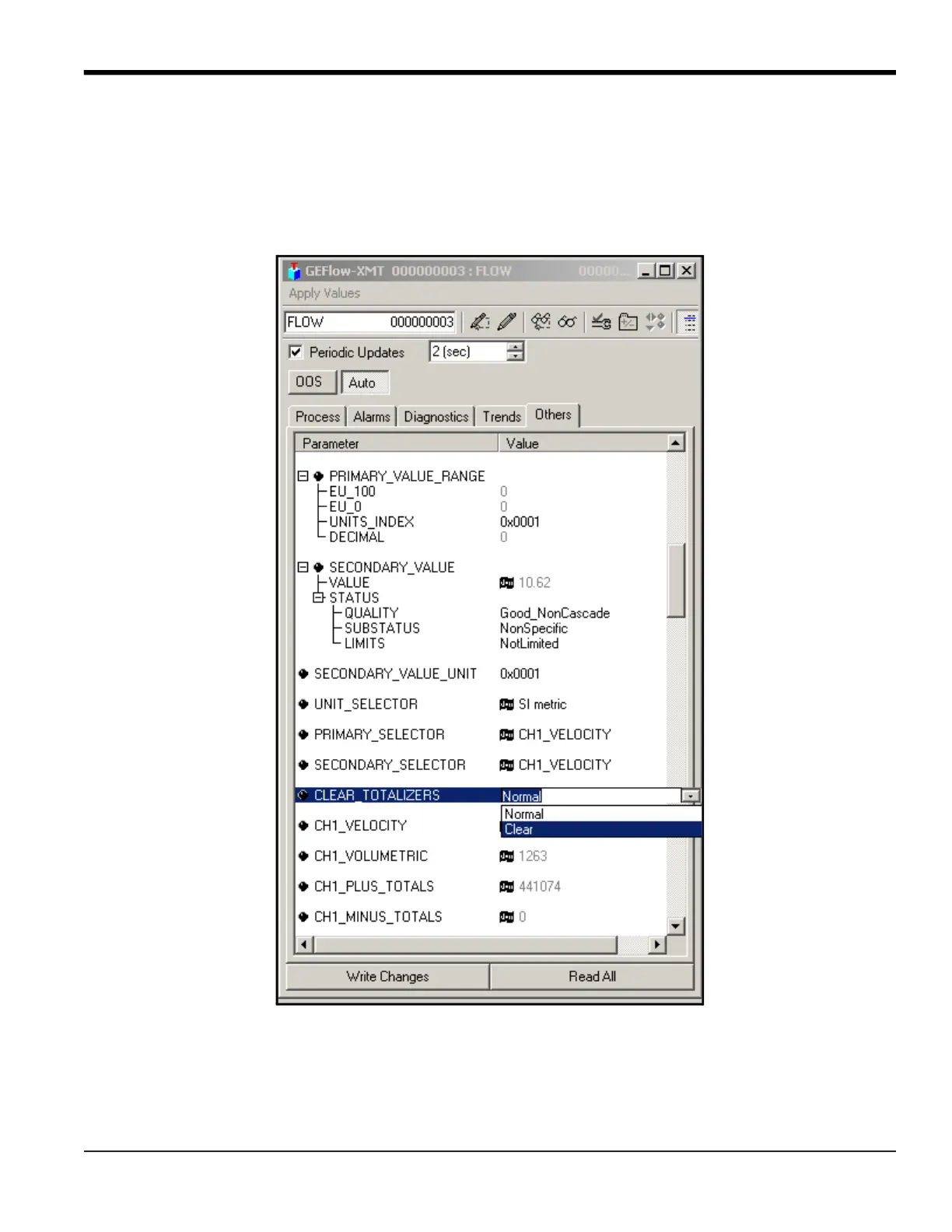Click the plain glasses toolbar icon
This screenshot has height=1232, width=952.
(x=567, y=321)
